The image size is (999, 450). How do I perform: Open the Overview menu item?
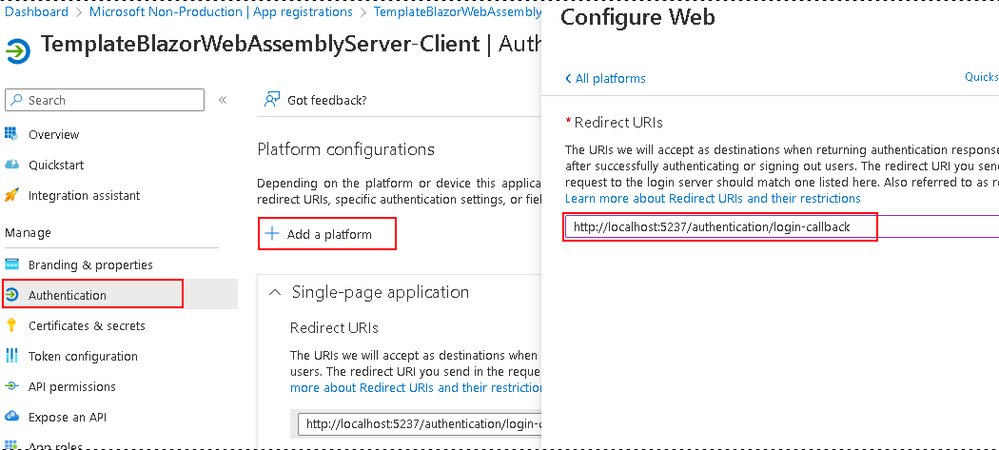coord(54,134)
